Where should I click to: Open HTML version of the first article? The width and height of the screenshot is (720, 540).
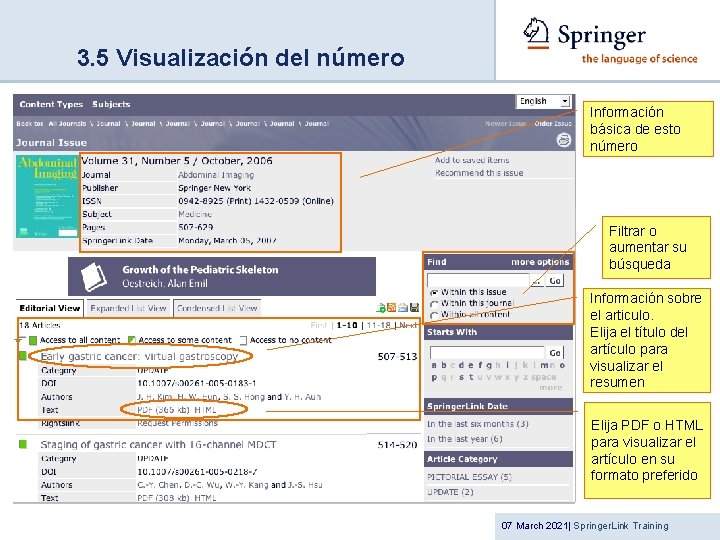(x=205, y=410)
